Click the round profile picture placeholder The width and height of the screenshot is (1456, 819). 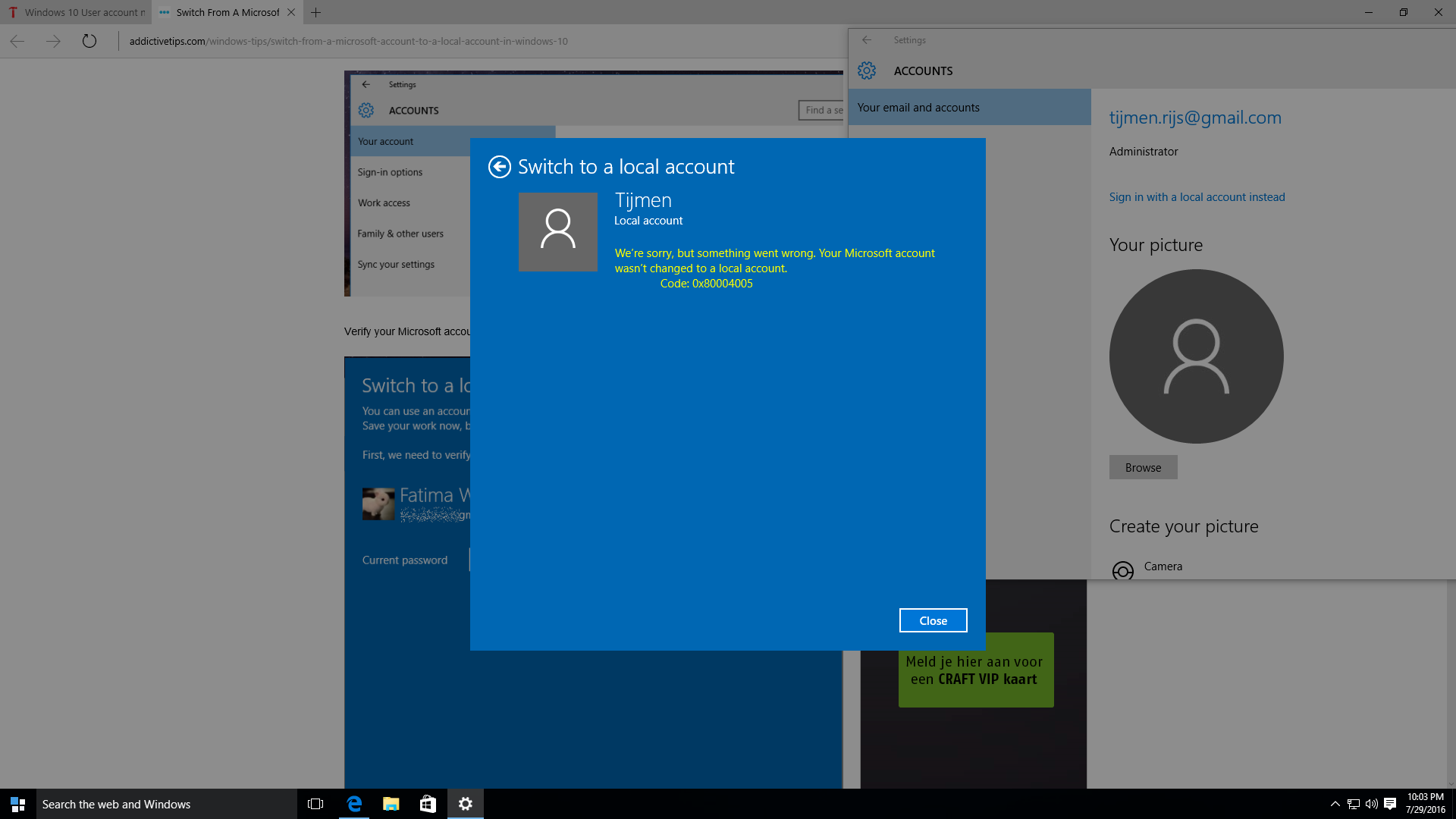point(1197,356)
